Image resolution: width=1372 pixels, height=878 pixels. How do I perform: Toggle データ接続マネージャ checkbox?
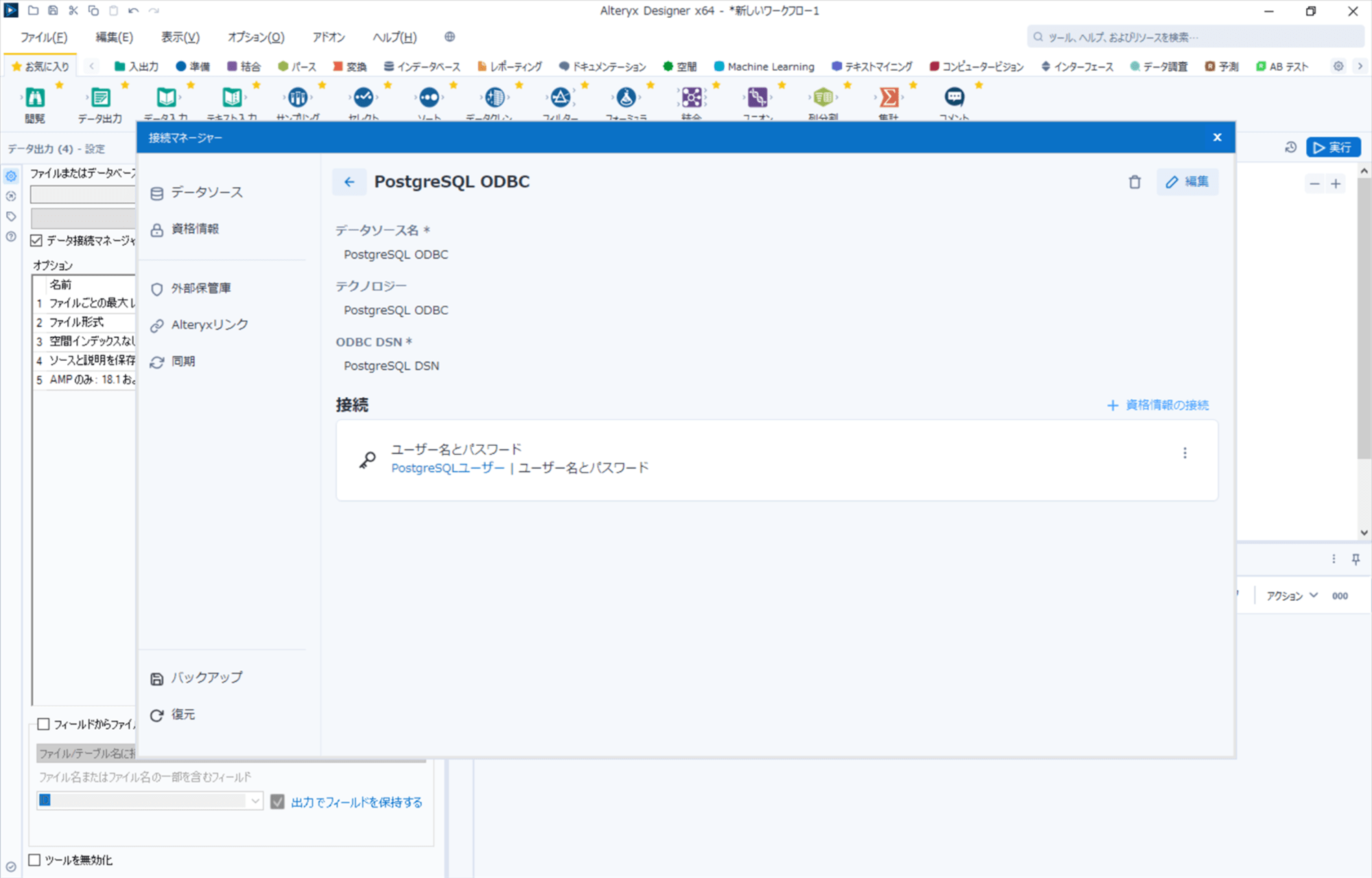(36, 240)
